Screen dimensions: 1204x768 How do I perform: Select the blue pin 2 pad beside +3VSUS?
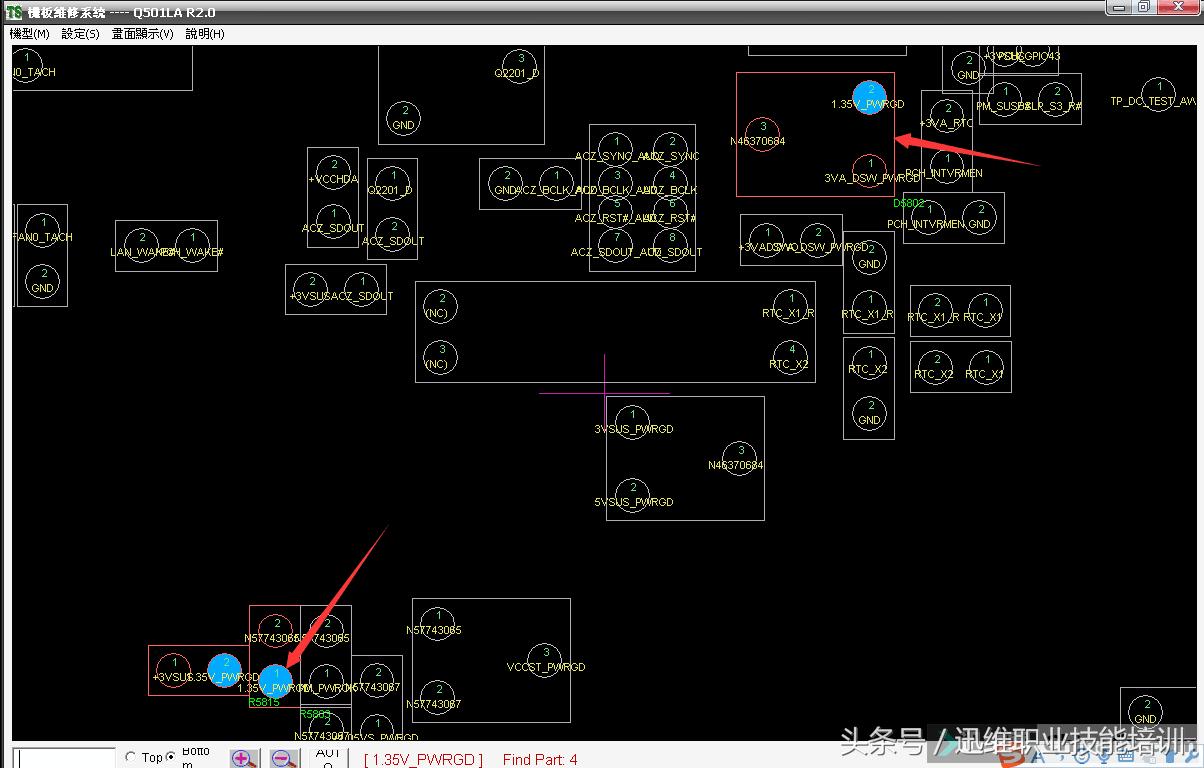pos(225,669)
